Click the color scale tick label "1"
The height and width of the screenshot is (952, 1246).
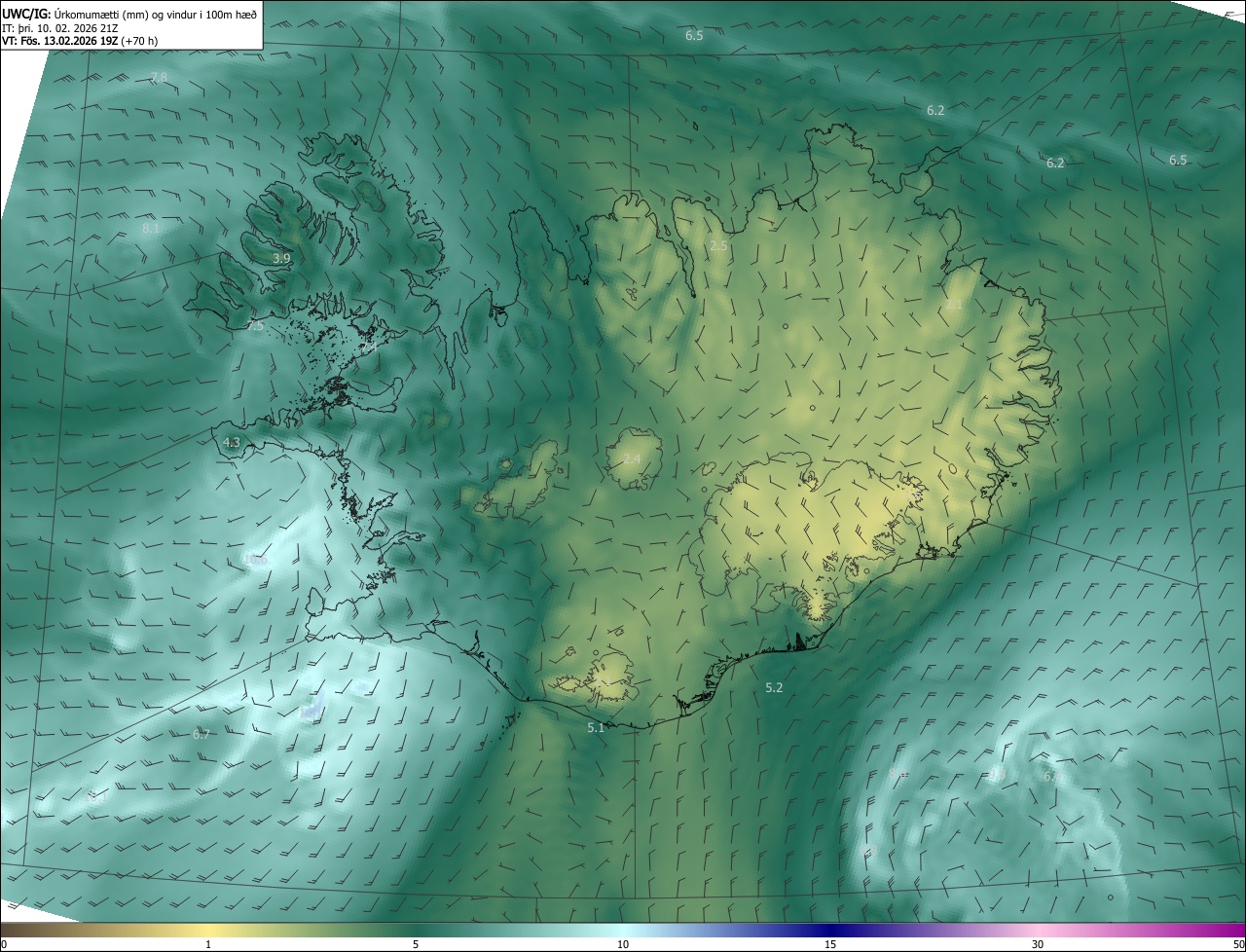[208, 944]
